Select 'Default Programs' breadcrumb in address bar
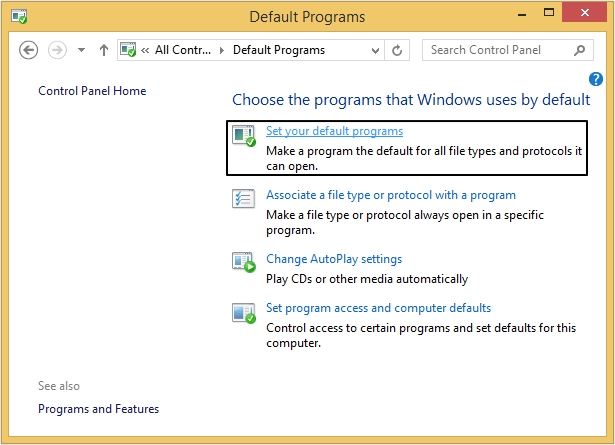 pyautogui.click(x=279, y=50)
